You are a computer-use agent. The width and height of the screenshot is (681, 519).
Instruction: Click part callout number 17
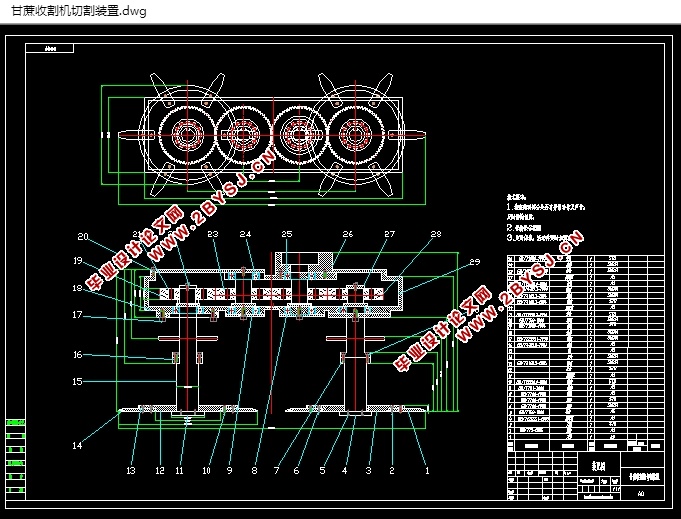coord(77,315)
